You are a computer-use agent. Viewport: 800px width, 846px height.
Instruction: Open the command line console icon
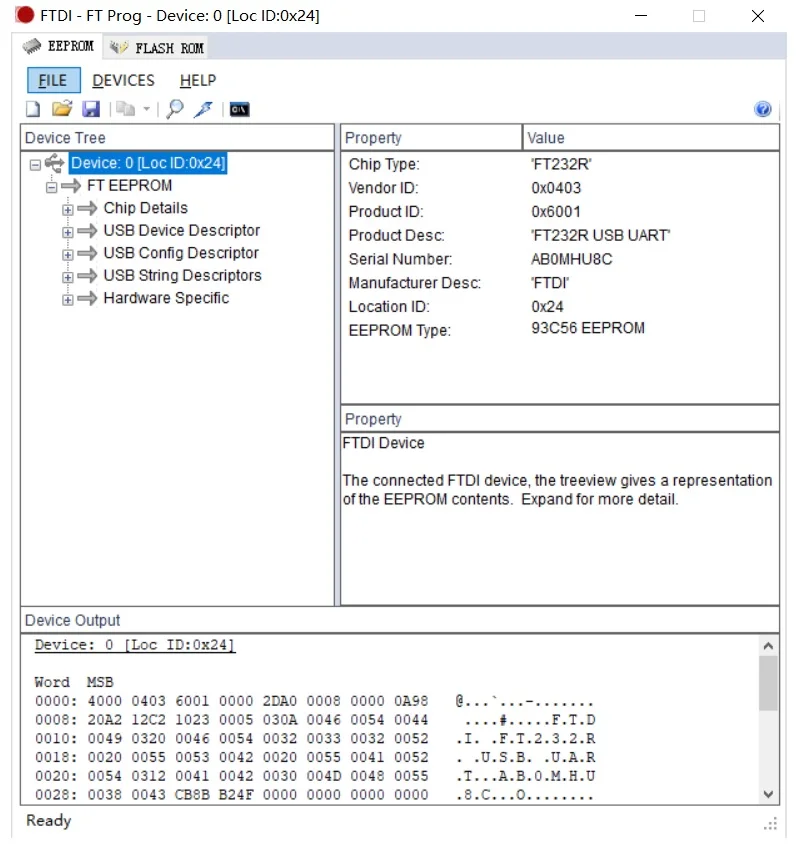(239, 109)
